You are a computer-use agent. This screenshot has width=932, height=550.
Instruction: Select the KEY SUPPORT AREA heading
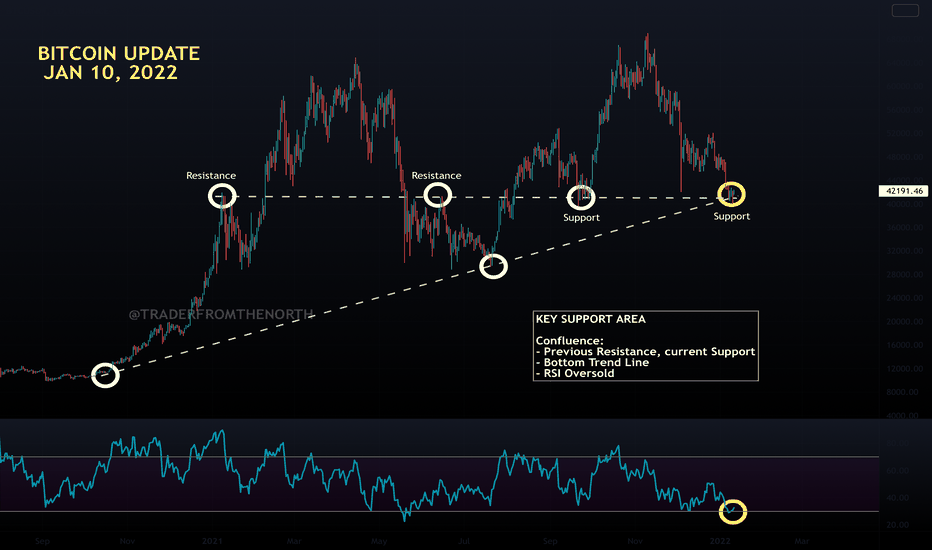590,319
